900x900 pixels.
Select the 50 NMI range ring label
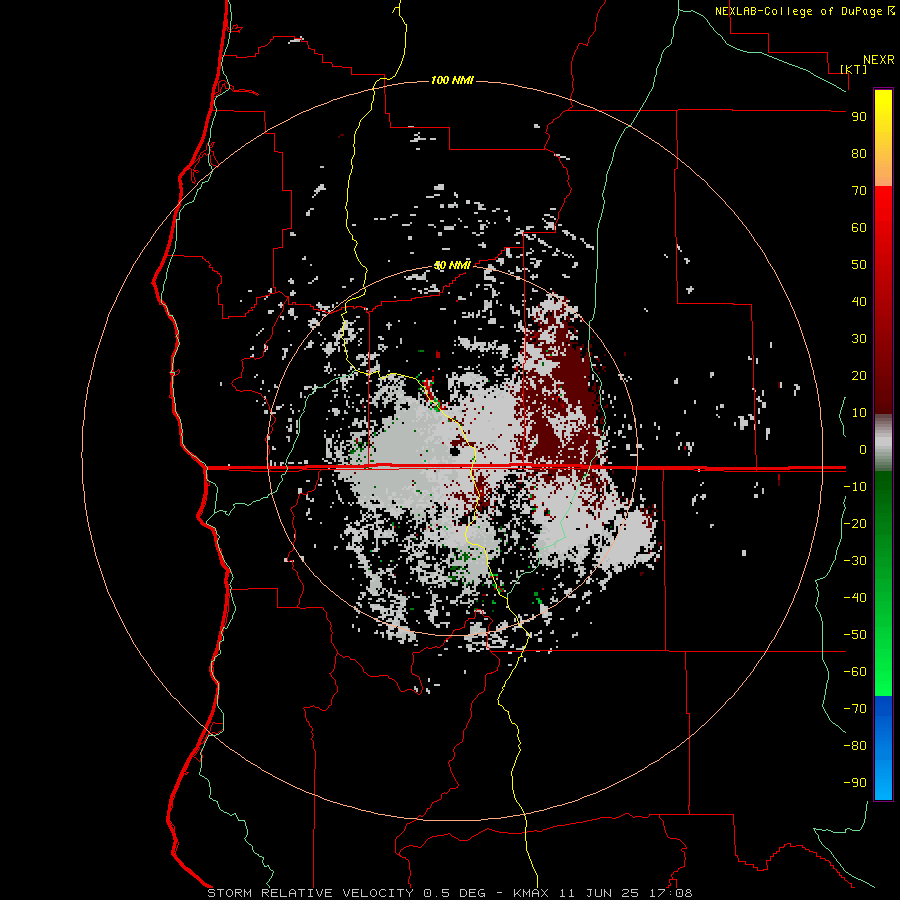452,265
